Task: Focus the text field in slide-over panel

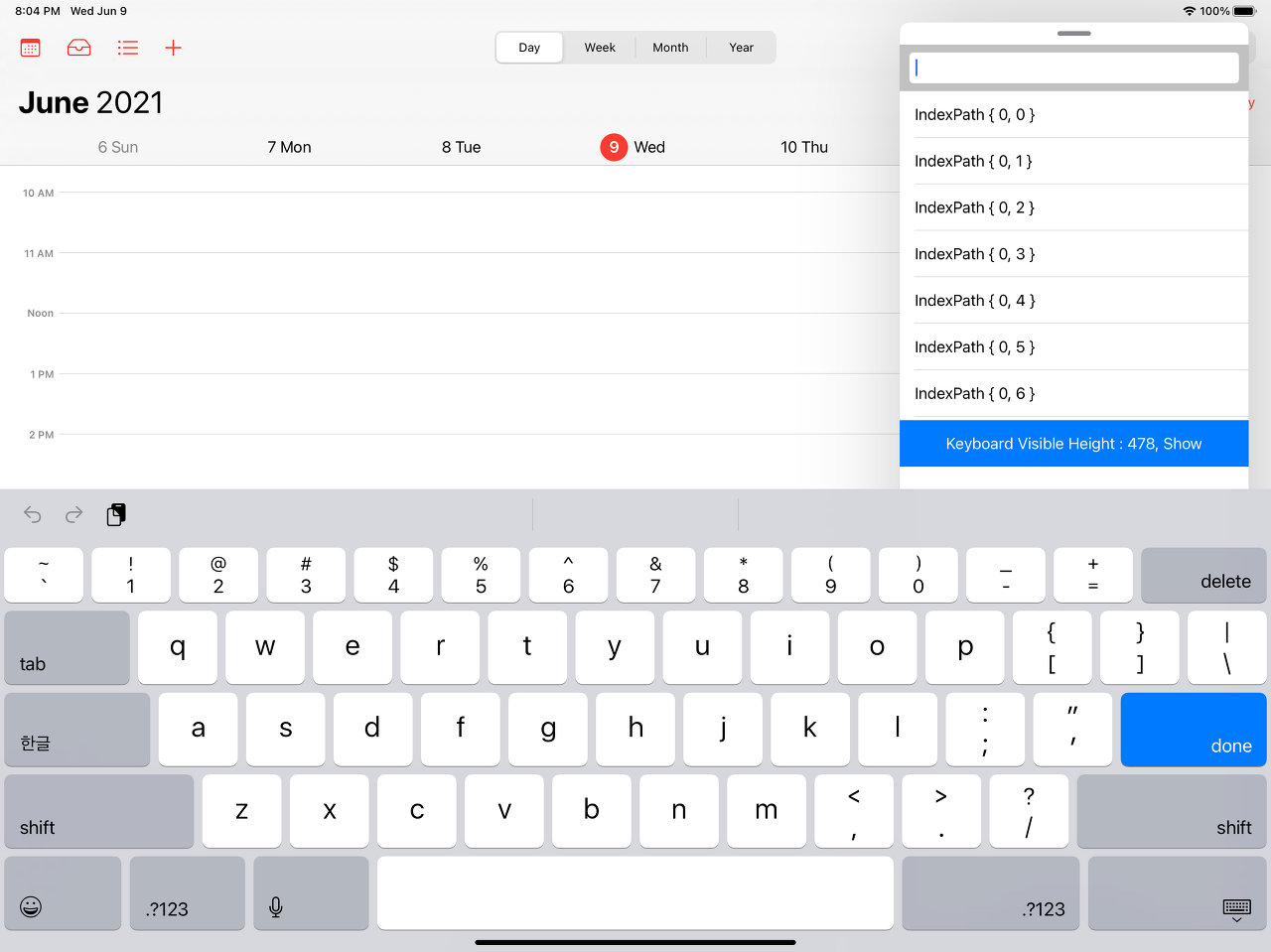Action: pos(1073,68)
